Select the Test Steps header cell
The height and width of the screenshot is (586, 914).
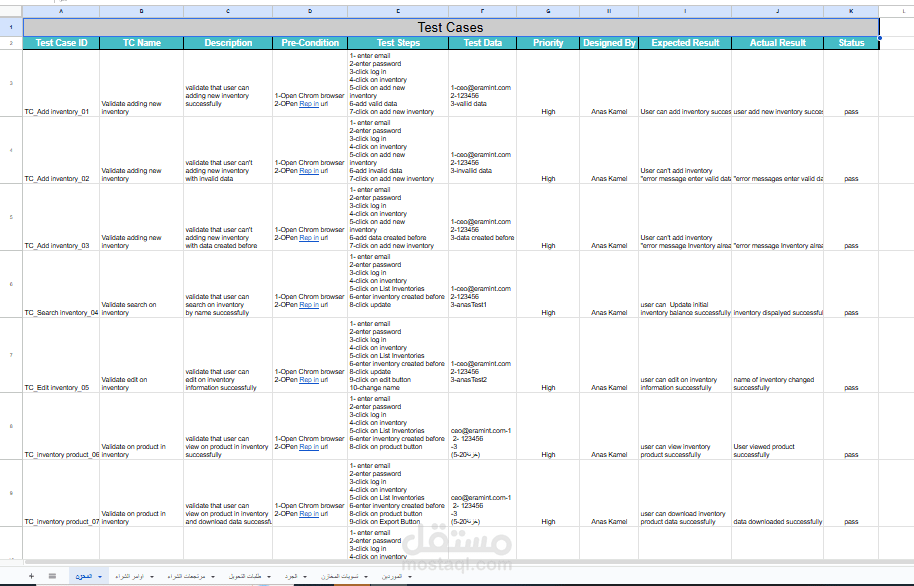click(x=398, y=43)
